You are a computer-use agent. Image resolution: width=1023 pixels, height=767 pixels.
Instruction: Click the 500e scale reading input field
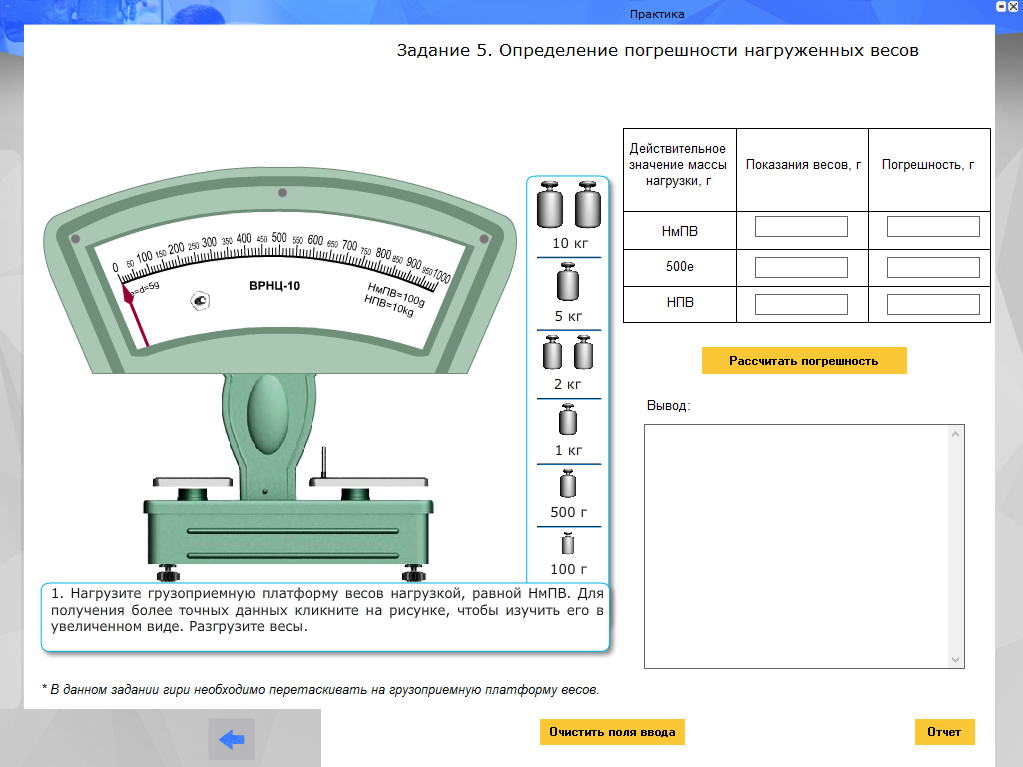801,268
